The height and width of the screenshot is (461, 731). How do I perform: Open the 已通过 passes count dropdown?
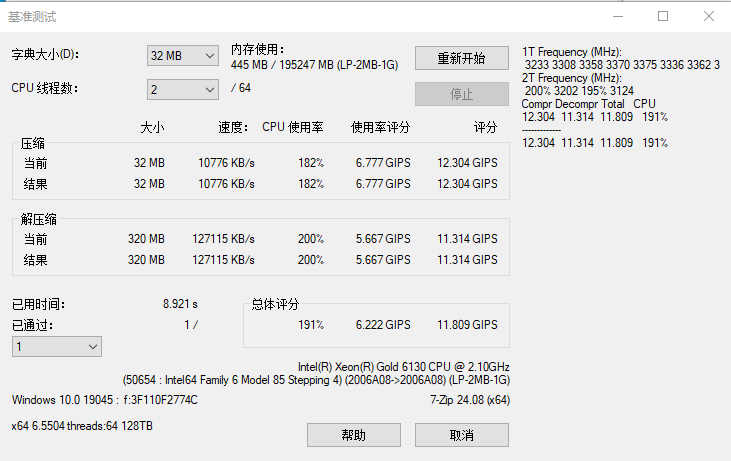click(57, 346)
